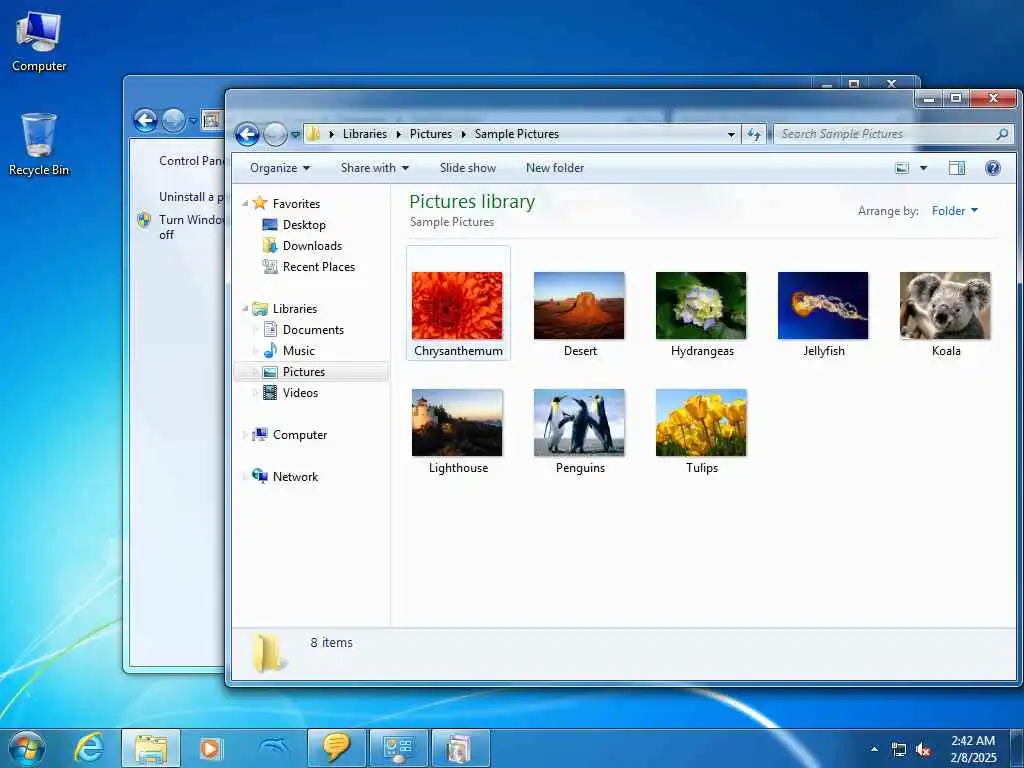The width and height of the screenshot is (1024, 768).
Task: Open the Videos library
Action: click(300, 392)
